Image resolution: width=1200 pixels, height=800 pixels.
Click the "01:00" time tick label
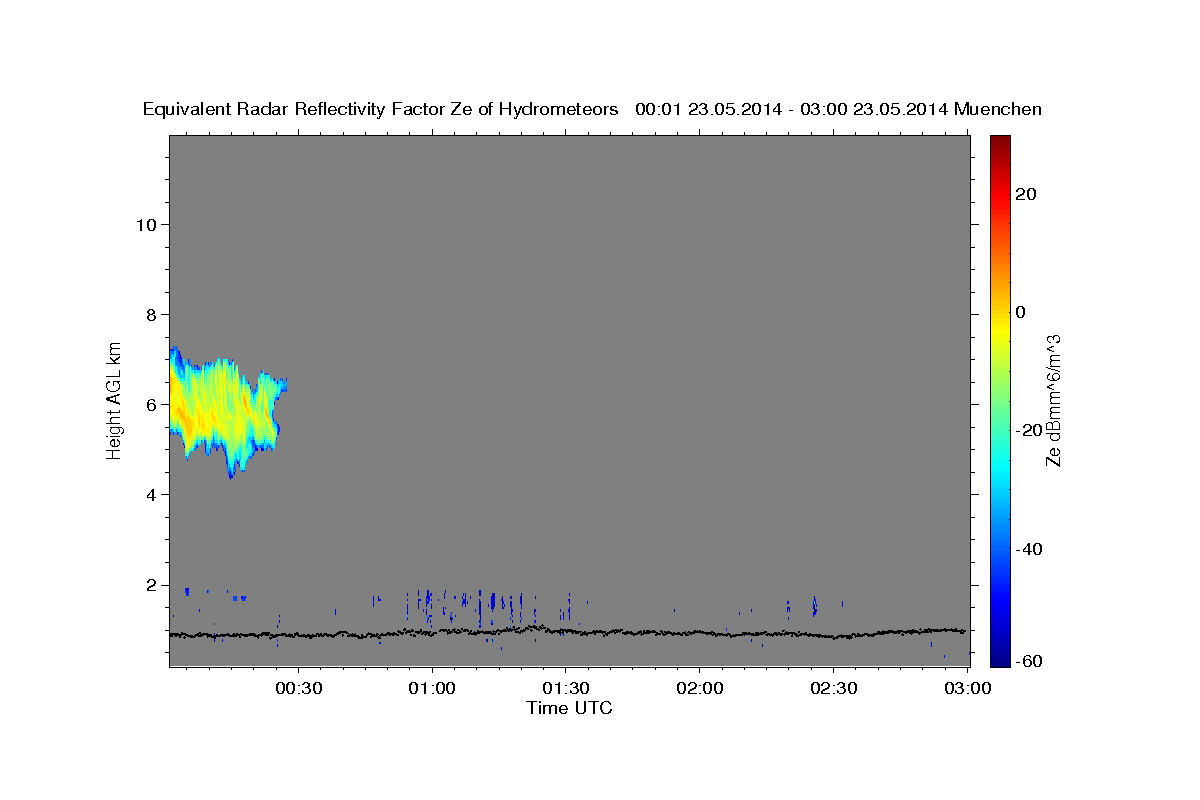pyautogui.click(x=432, y=689)
